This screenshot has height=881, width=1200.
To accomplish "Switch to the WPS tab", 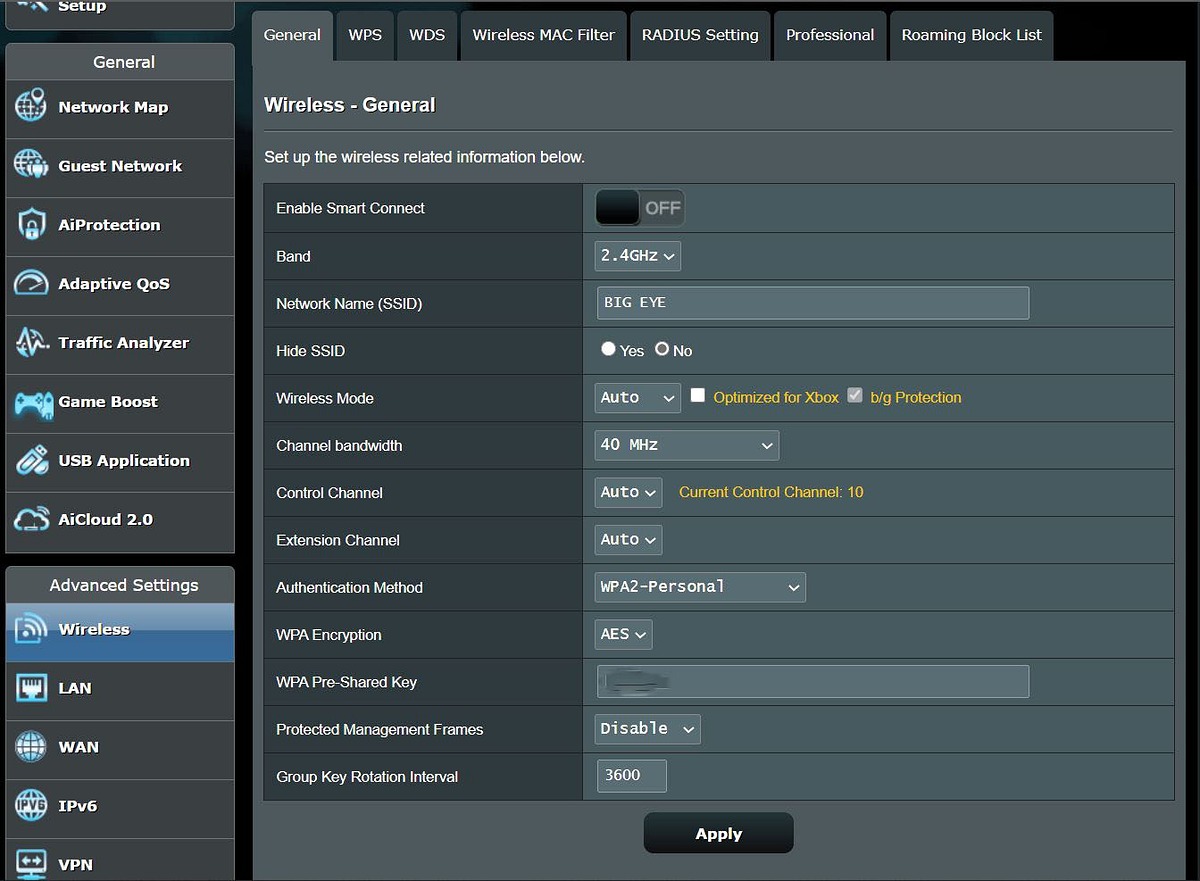I will tap(365, 35).
